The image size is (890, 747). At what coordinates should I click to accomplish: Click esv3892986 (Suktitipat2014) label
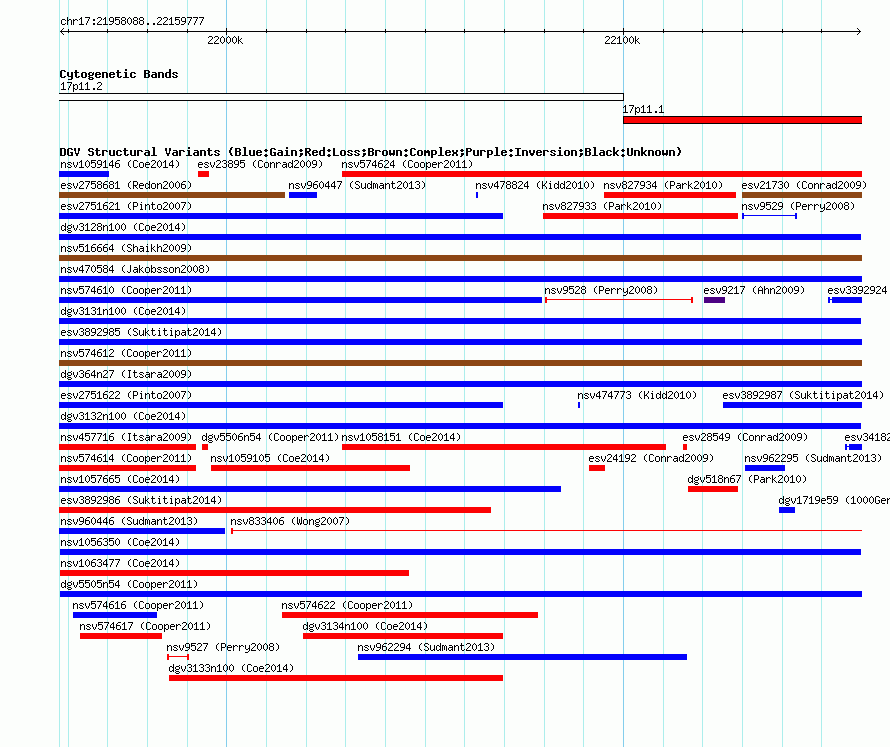click(x=141, y=501)
